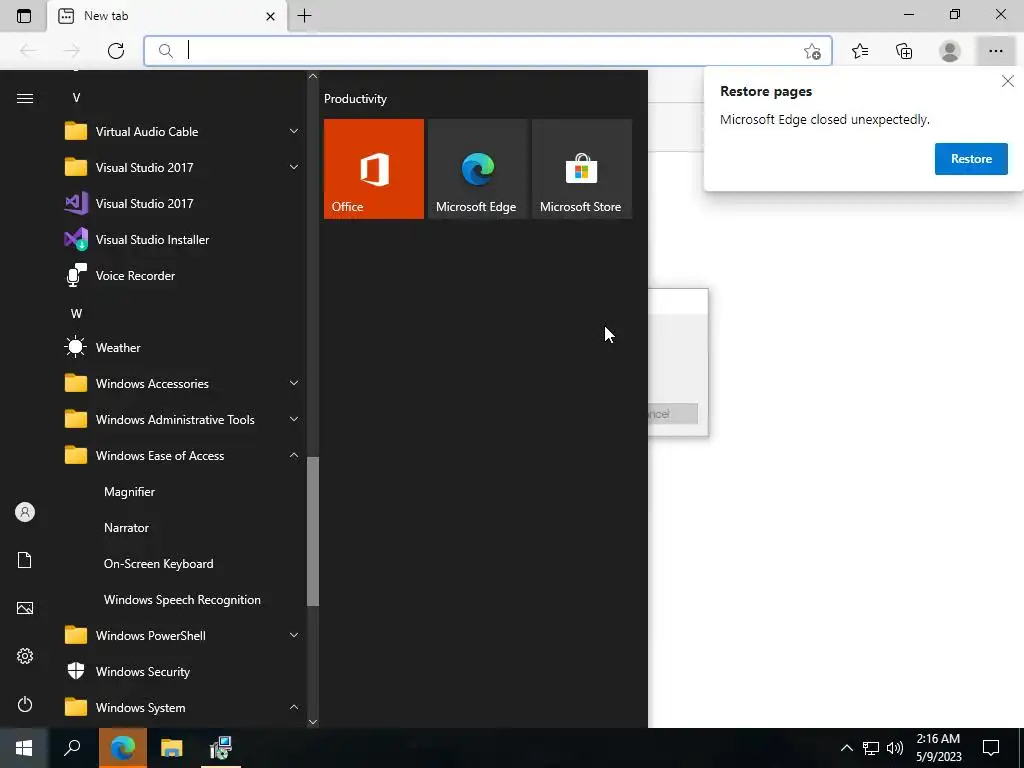Click the Start menu hamburger expand icon

[x=25, y=98]
